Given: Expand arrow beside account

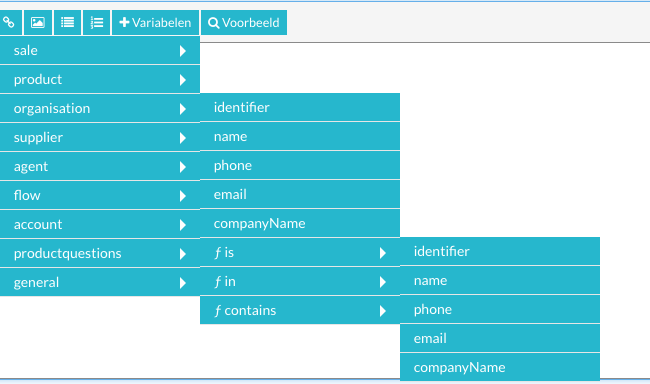Looking at the screenshot, I should (x=182, y=225).
